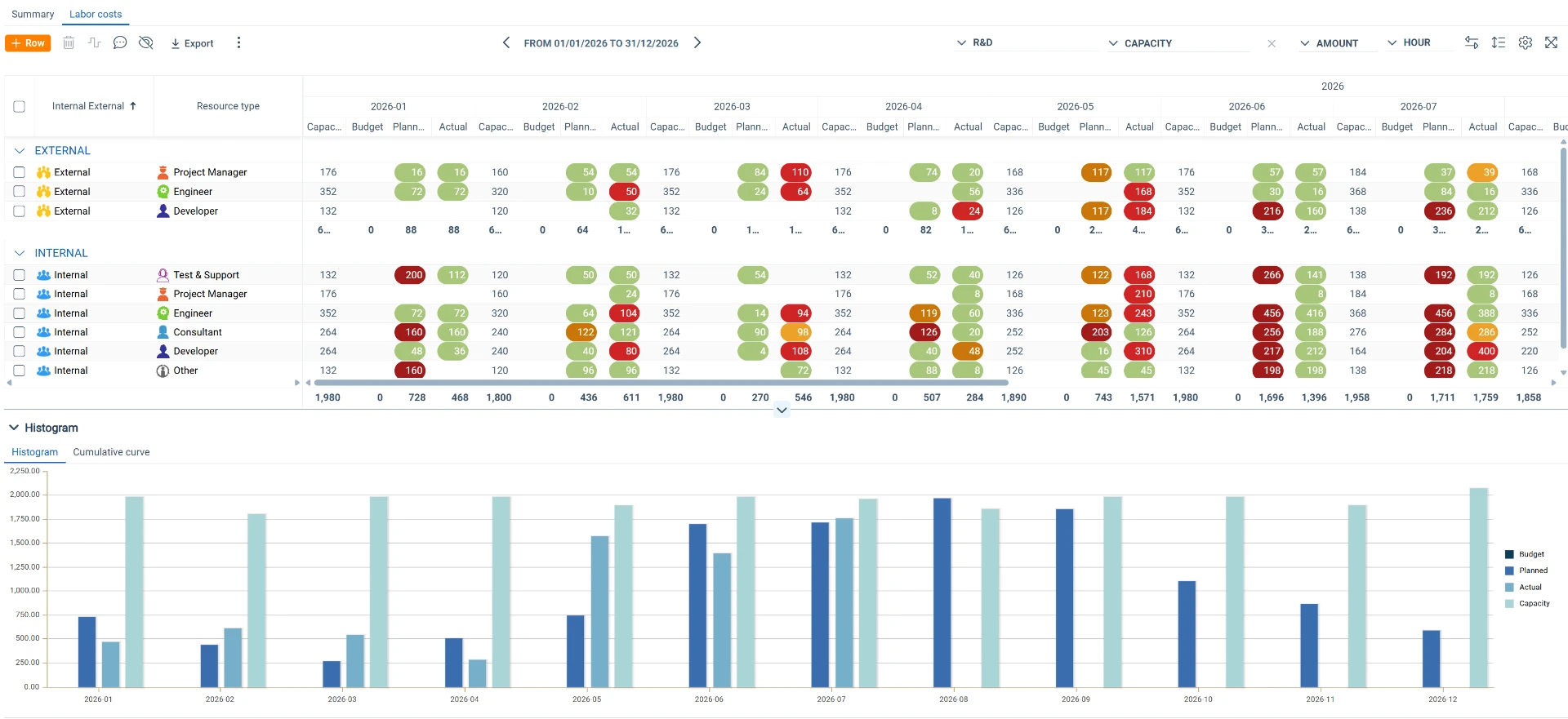Click the Planned legend color swatch
The width and height of the screenshot is (1568, 719).
coord(1509,571)
